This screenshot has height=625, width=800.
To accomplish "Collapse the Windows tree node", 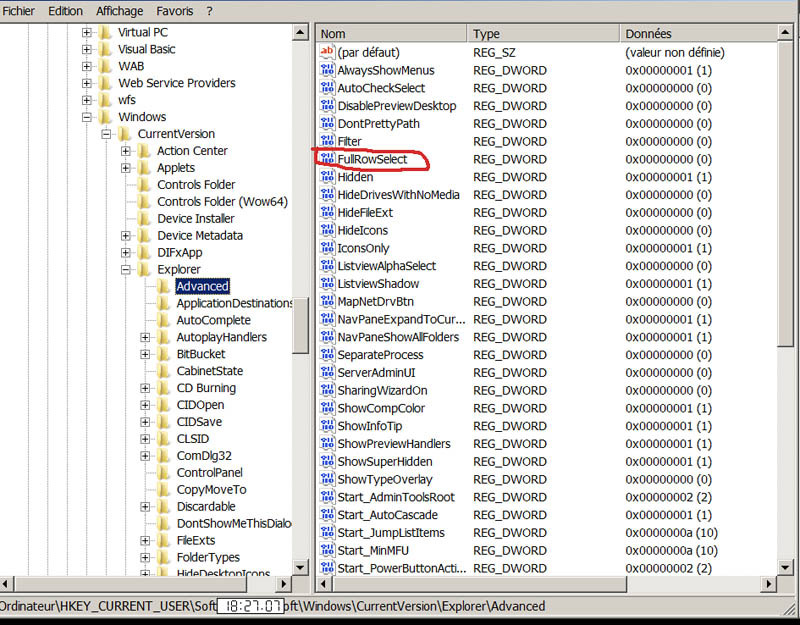I will [87, 117].
